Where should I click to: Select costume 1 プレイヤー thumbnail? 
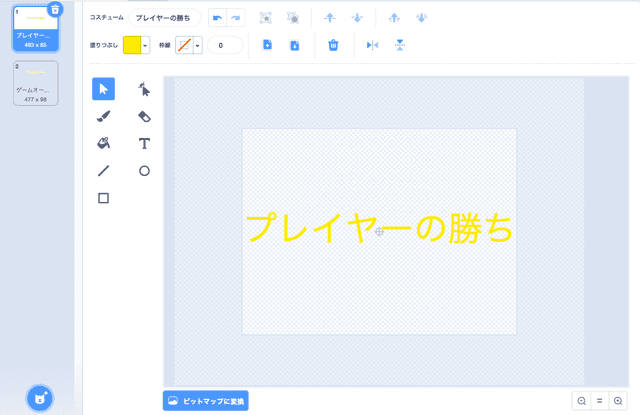pyautogui.click(x=36, y=30)
